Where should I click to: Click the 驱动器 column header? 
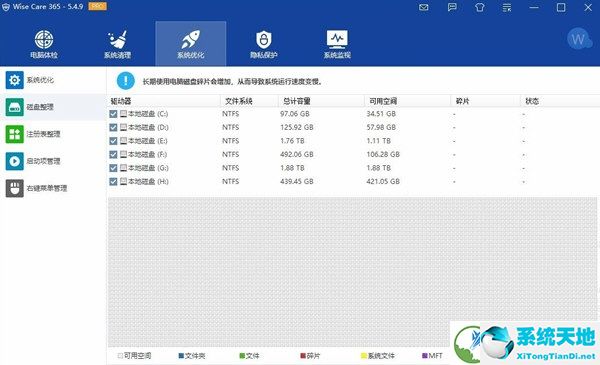[x=163, y=101]
